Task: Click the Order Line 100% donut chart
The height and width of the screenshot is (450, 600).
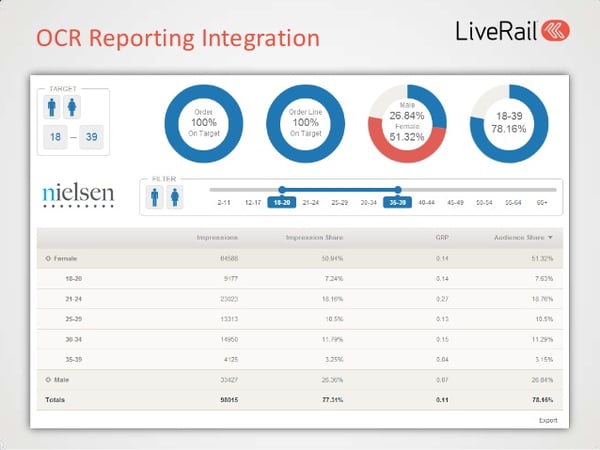Action: 305,123
